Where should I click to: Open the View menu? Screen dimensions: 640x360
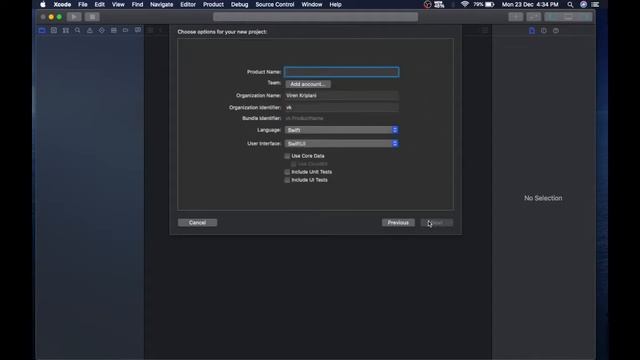pos(118,4)
